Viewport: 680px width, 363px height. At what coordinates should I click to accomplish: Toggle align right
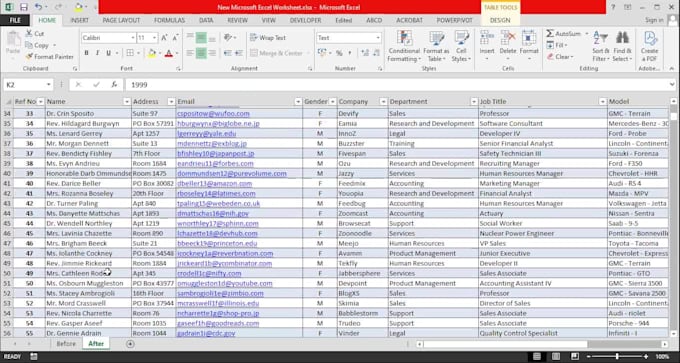tap(212, 53)
